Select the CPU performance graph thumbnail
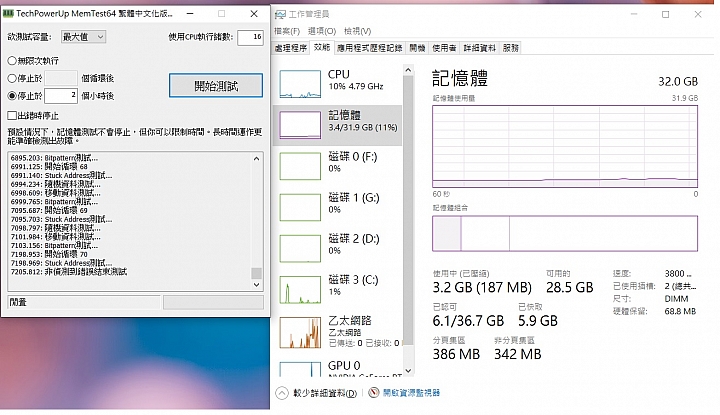 (x=300, y=84)
